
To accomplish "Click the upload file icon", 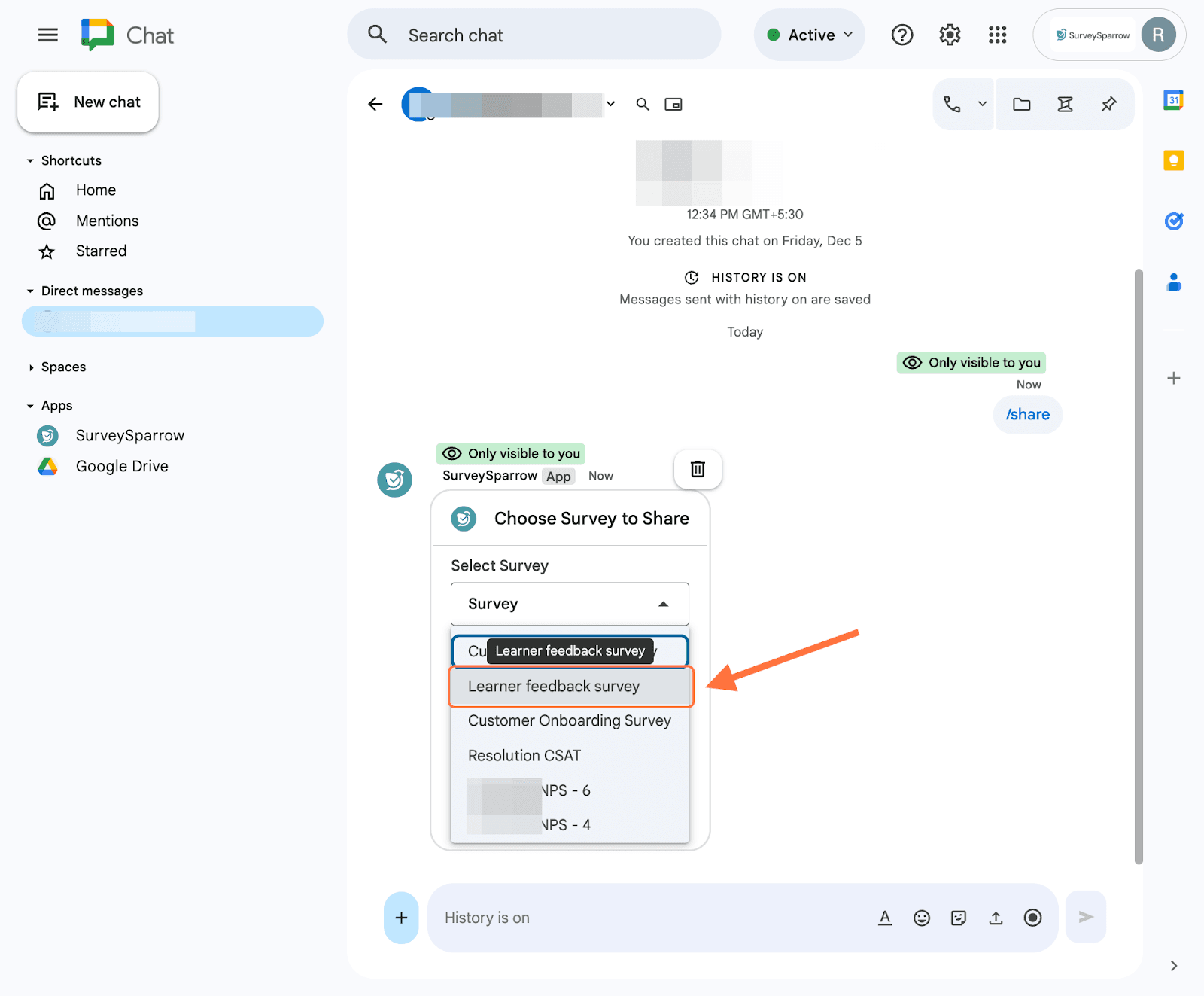I will [996, 918].
